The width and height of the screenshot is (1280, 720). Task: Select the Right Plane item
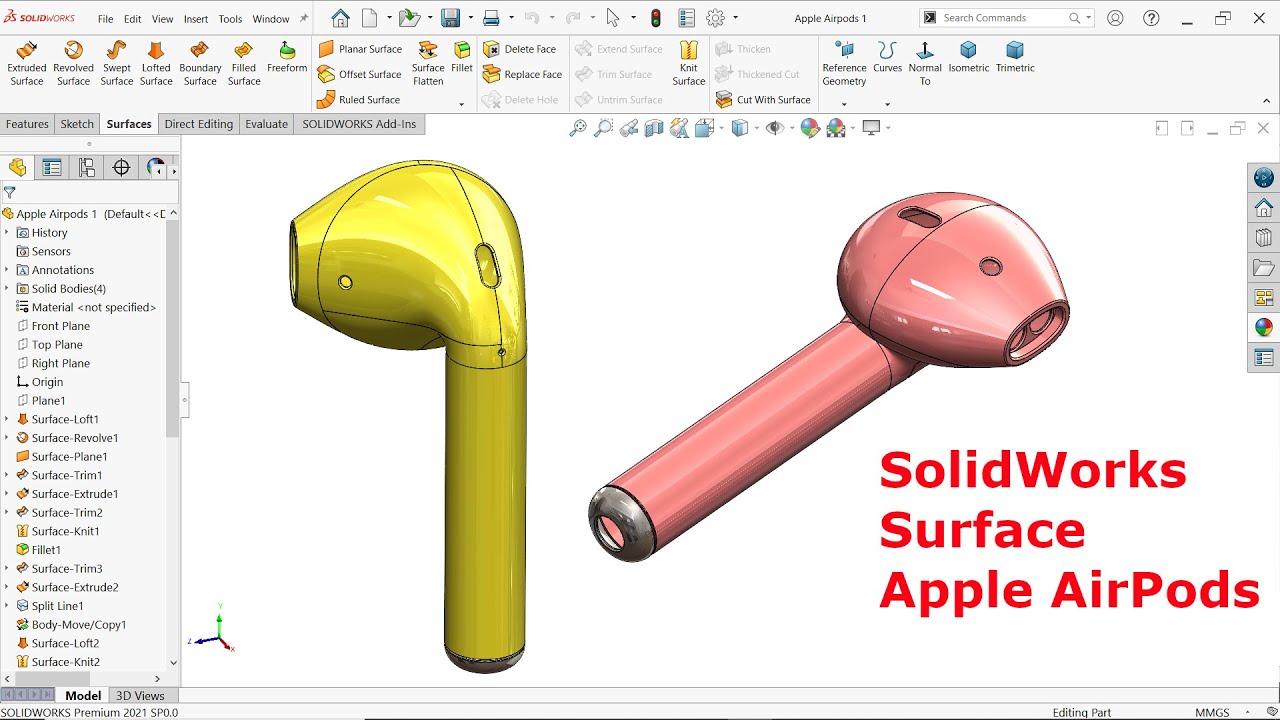click(53, 363)
